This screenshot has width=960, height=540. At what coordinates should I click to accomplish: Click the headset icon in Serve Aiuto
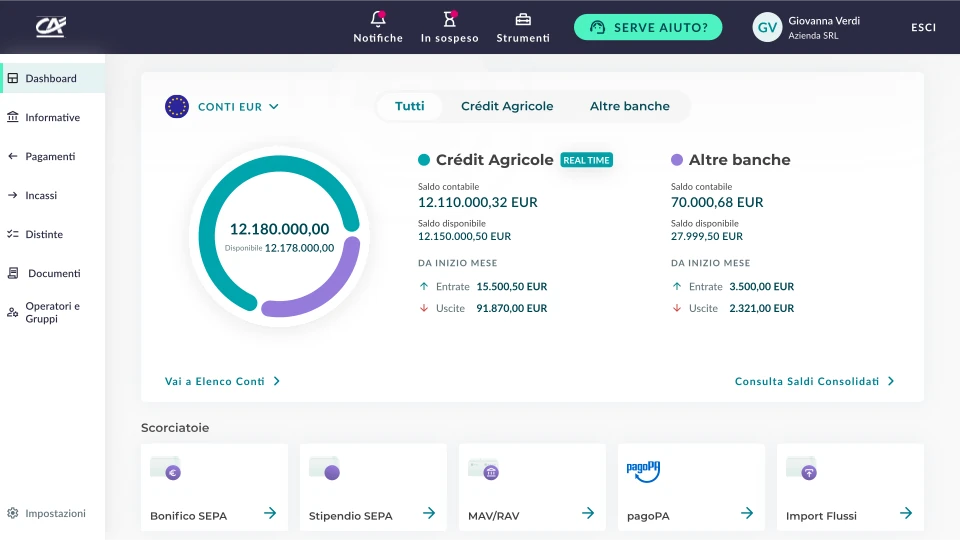(597, 28)
